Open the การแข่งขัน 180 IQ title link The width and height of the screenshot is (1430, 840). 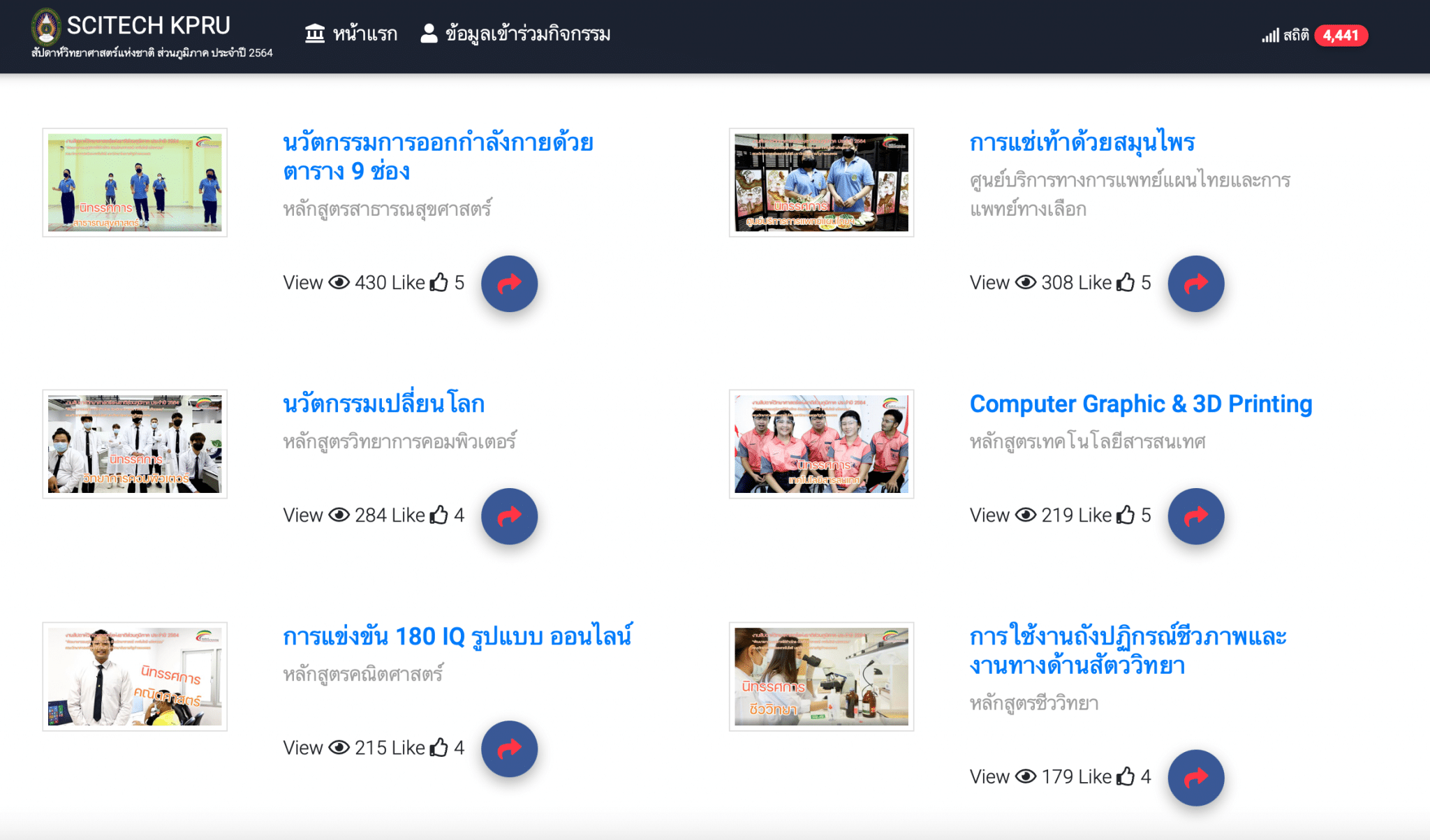457,636
